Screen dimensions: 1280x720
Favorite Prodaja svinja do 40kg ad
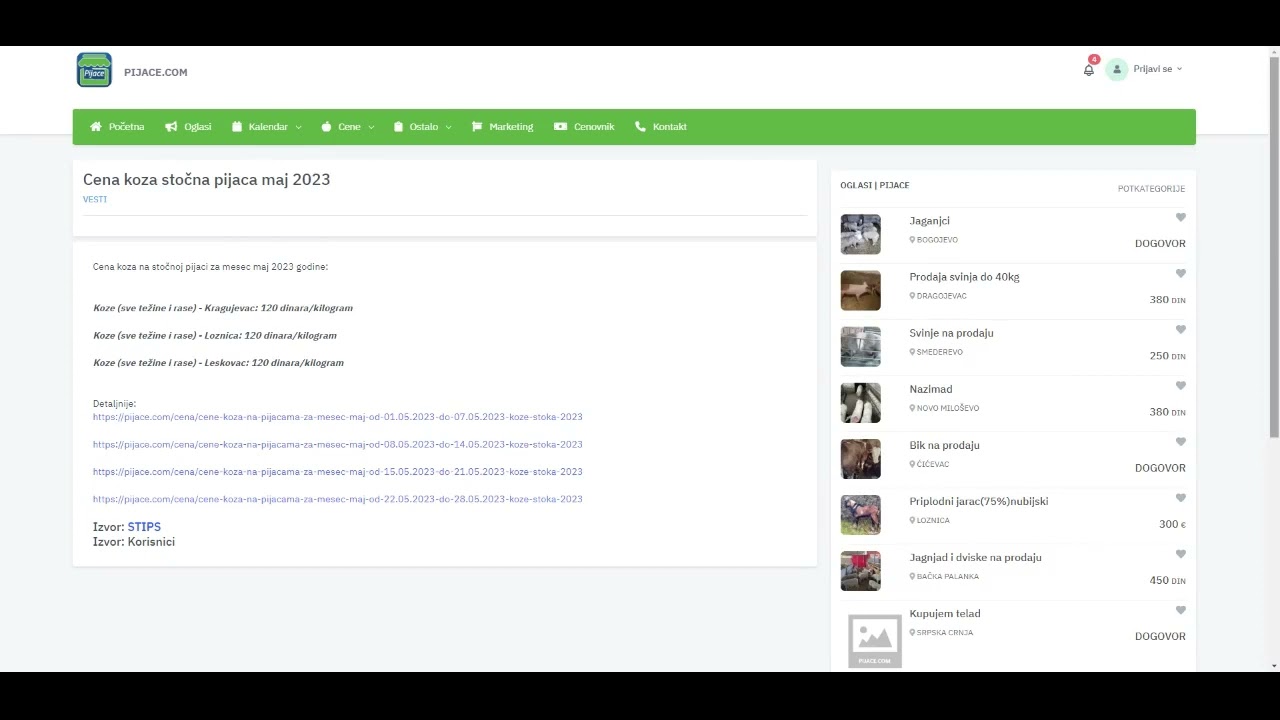tap(1180, 273)
